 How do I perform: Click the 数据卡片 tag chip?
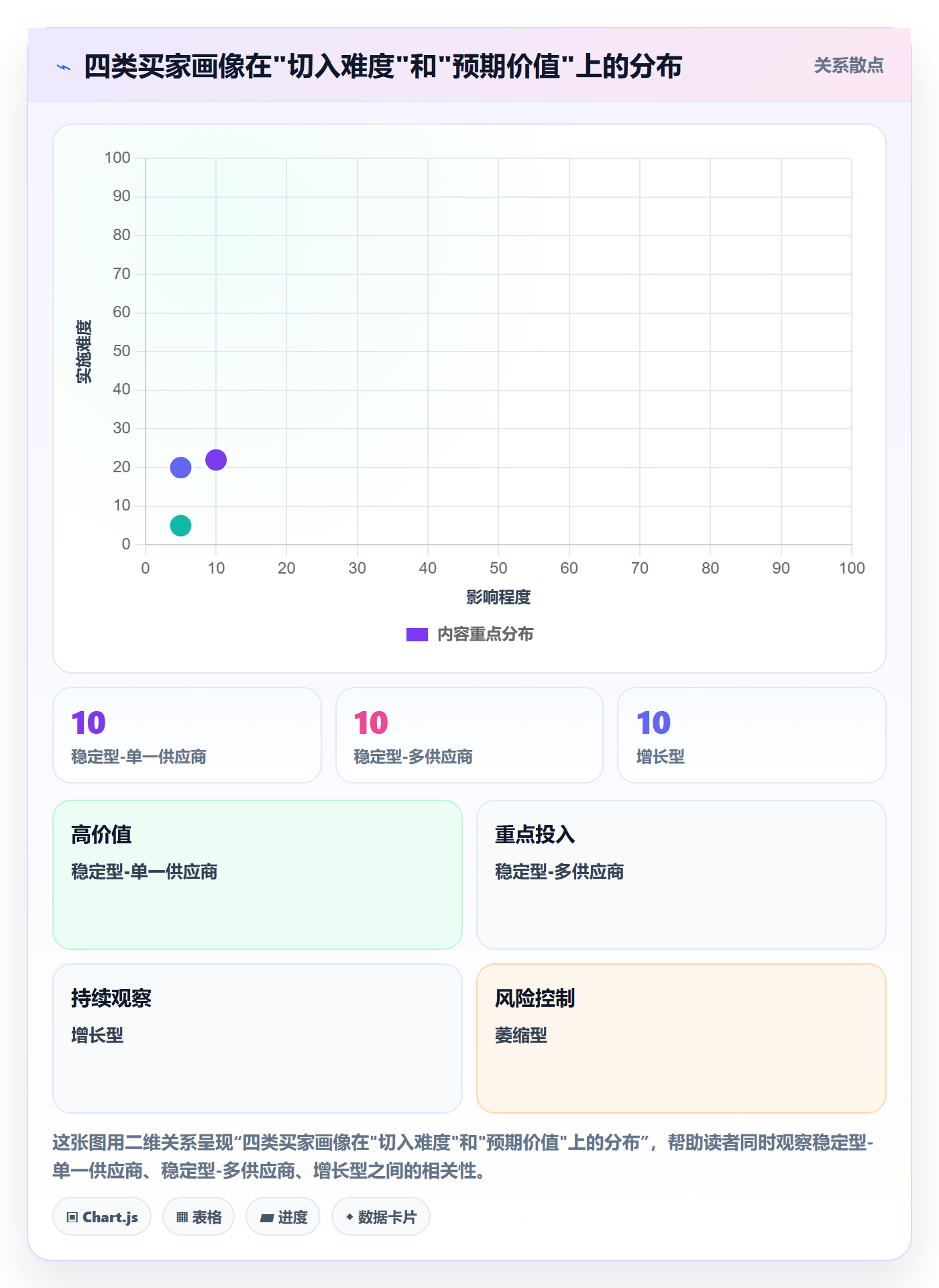pos(381,1217)
